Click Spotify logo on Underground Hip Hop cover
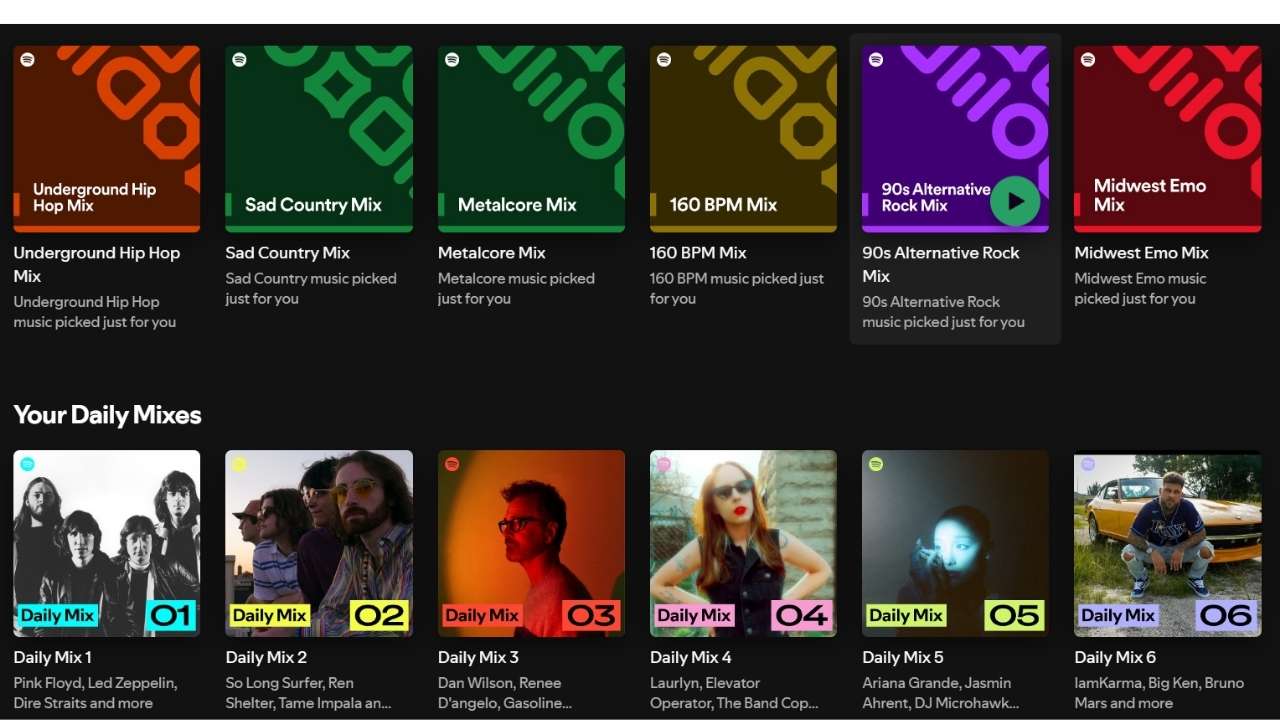 coord(28,60)
